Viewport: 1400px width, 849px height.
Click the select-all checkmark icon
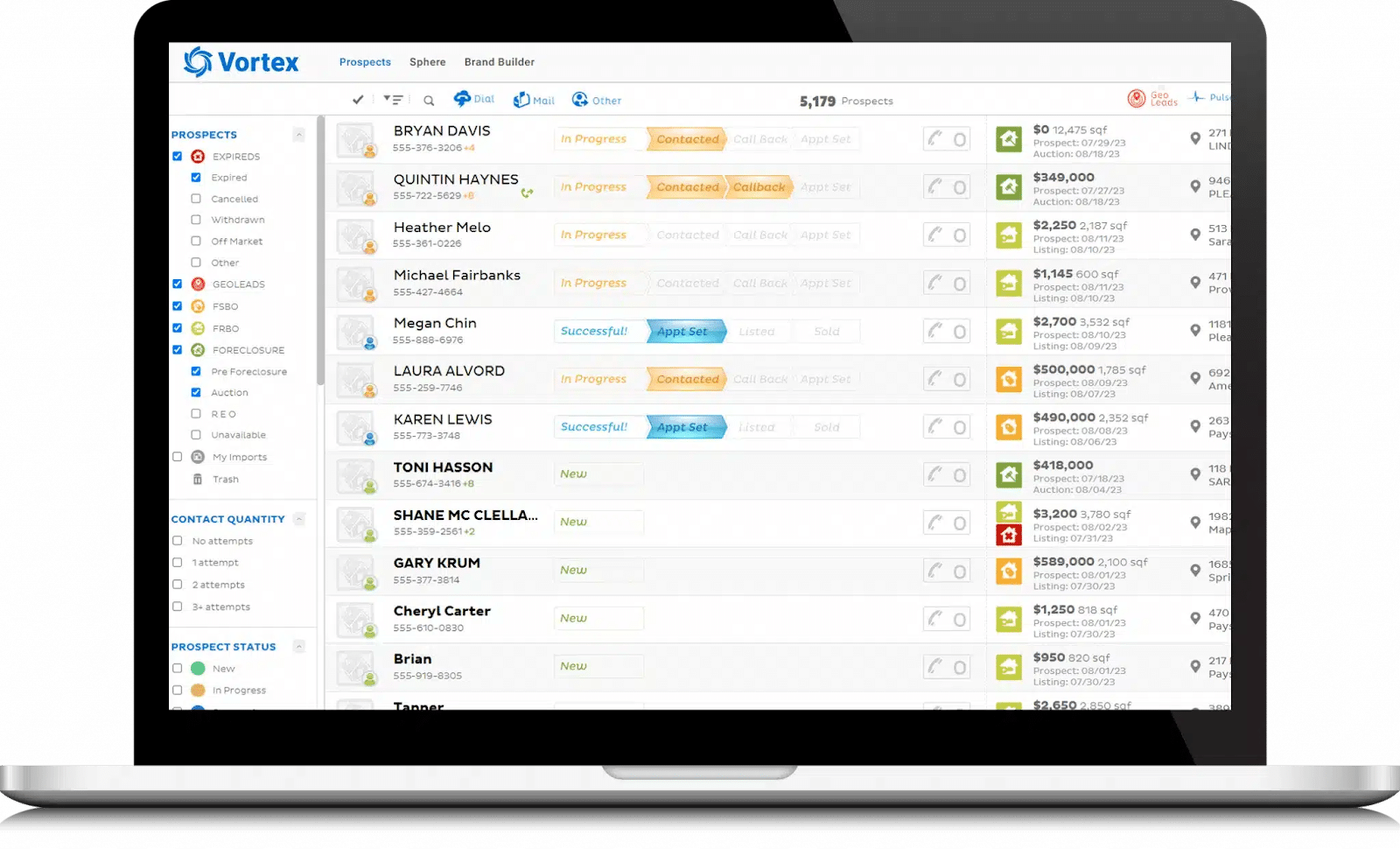pyautogui.click(x=358, y=100)
